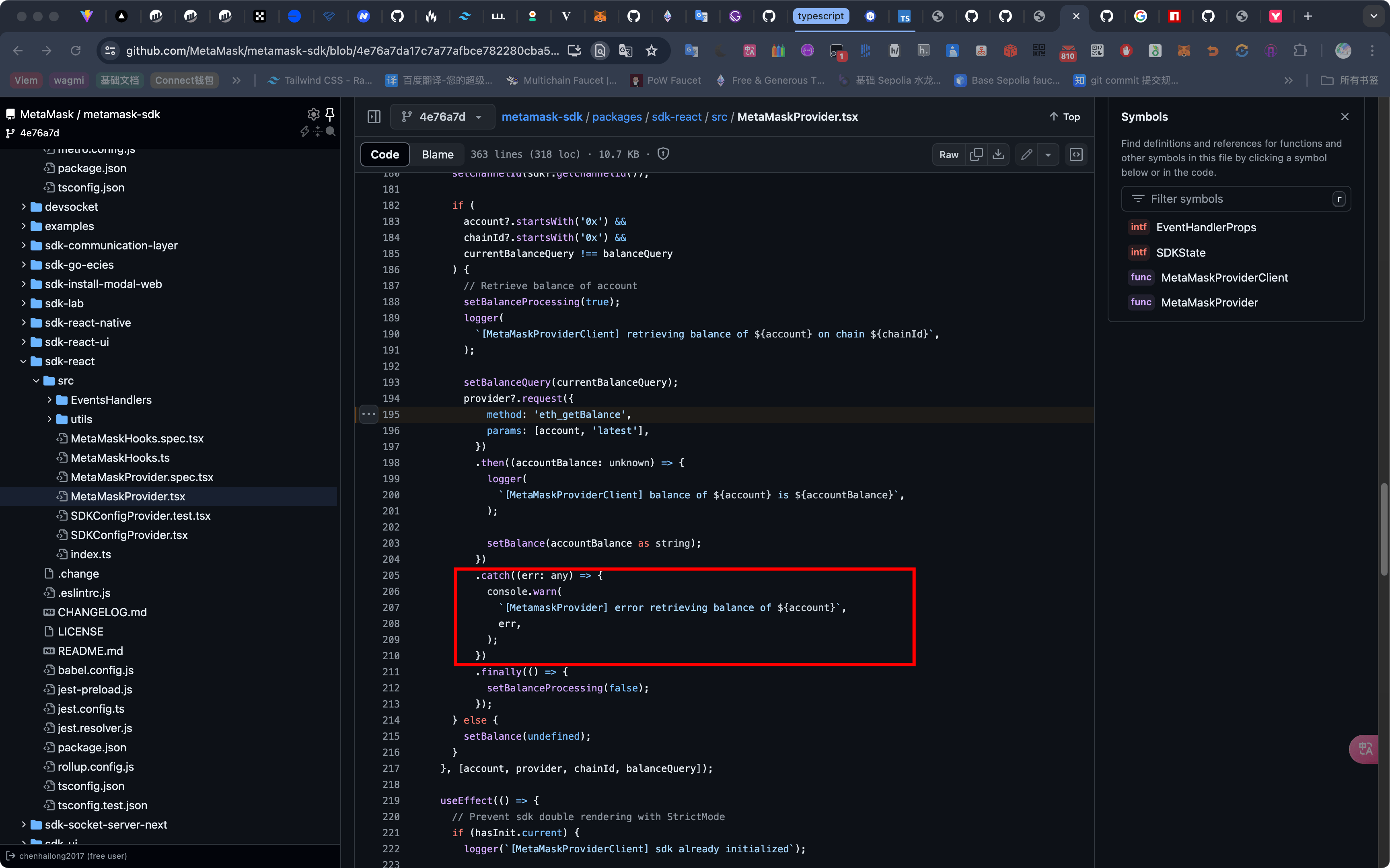Viewport: 1390px width, 868px height.
Task: Open more edit options dropdown
Action: click(x=1048, y=154)
